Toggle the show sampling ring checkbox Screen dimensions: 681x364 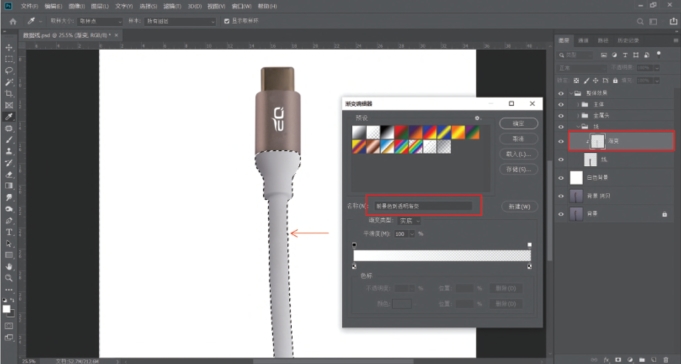(226, 21)
